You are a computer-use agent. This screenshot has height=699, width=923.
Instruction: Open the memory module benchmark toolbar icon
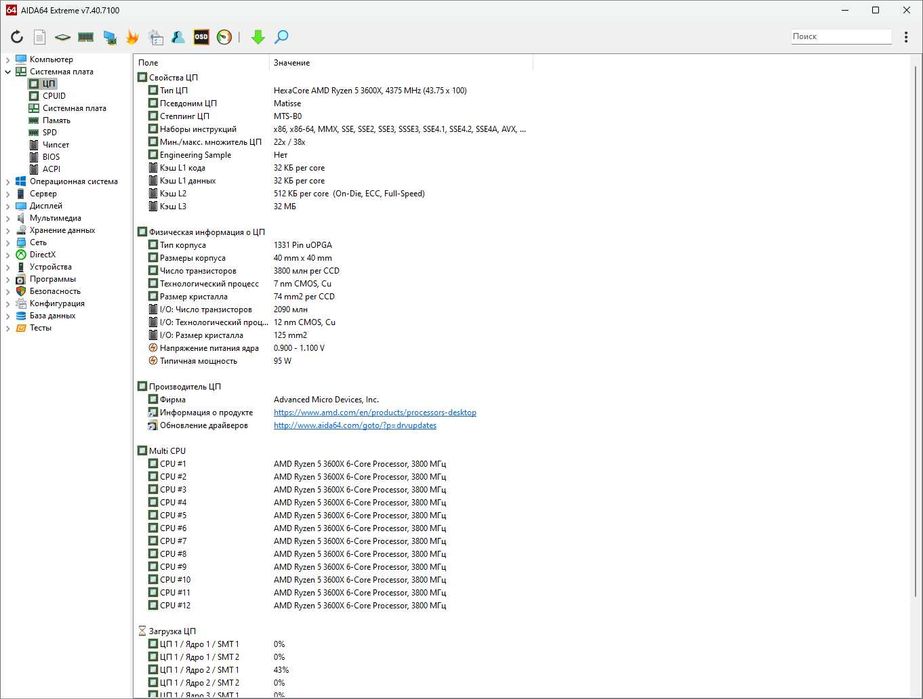tap(86, 37)
